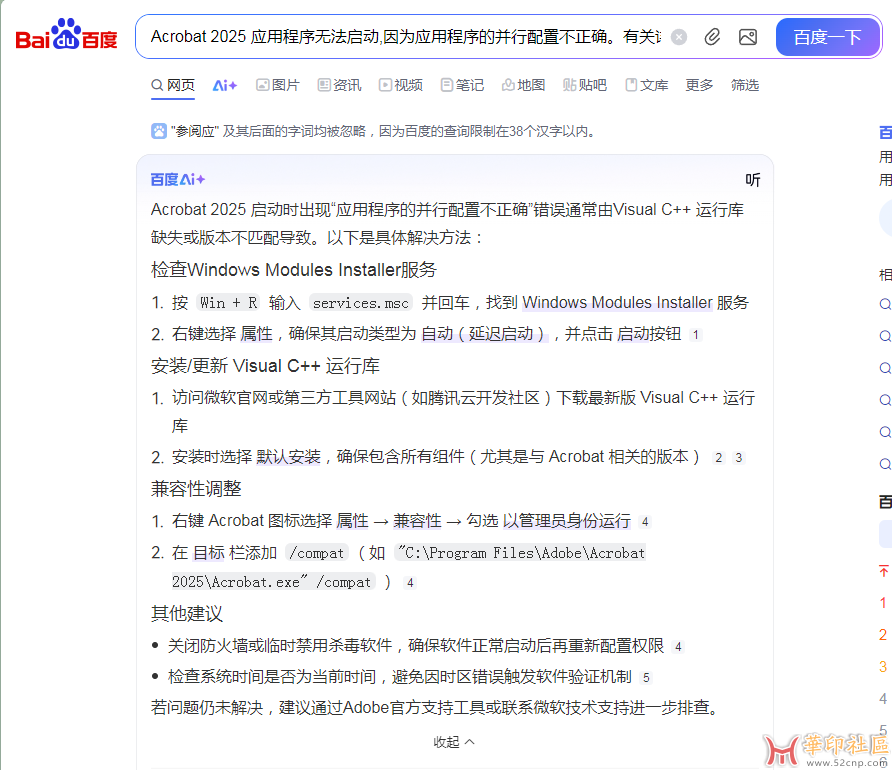
Task: Click the 自动（延迟启动） highlighted text
Action: coord(484,334)
